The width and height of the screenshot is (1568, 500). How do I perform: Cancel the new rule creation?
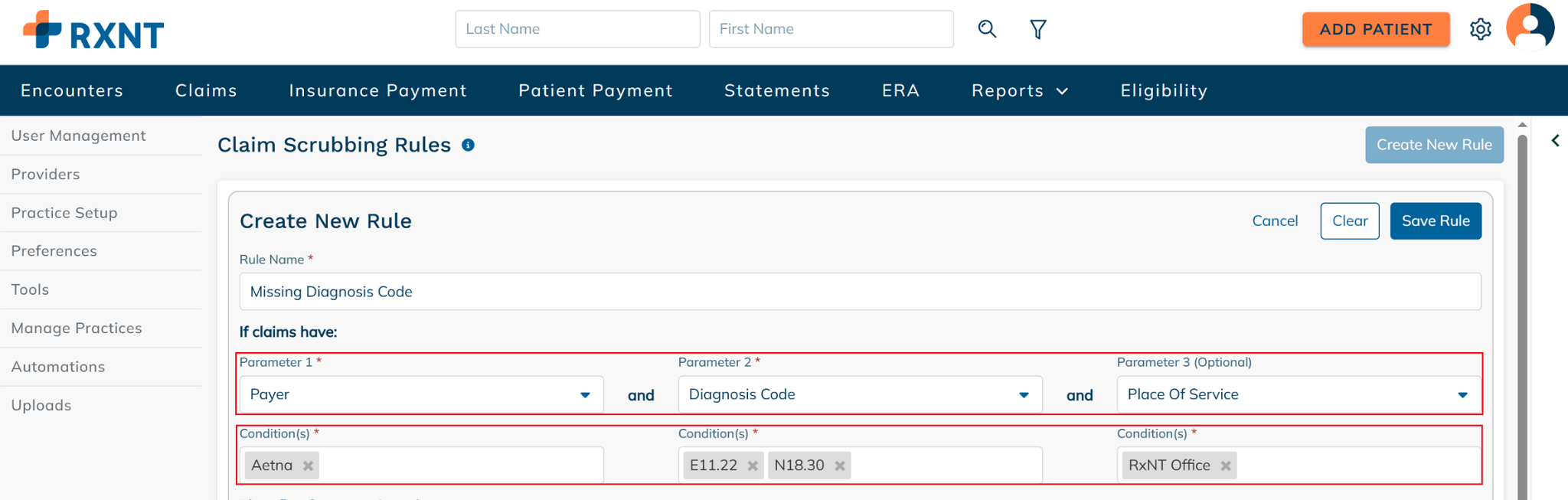click(1275, 221)
